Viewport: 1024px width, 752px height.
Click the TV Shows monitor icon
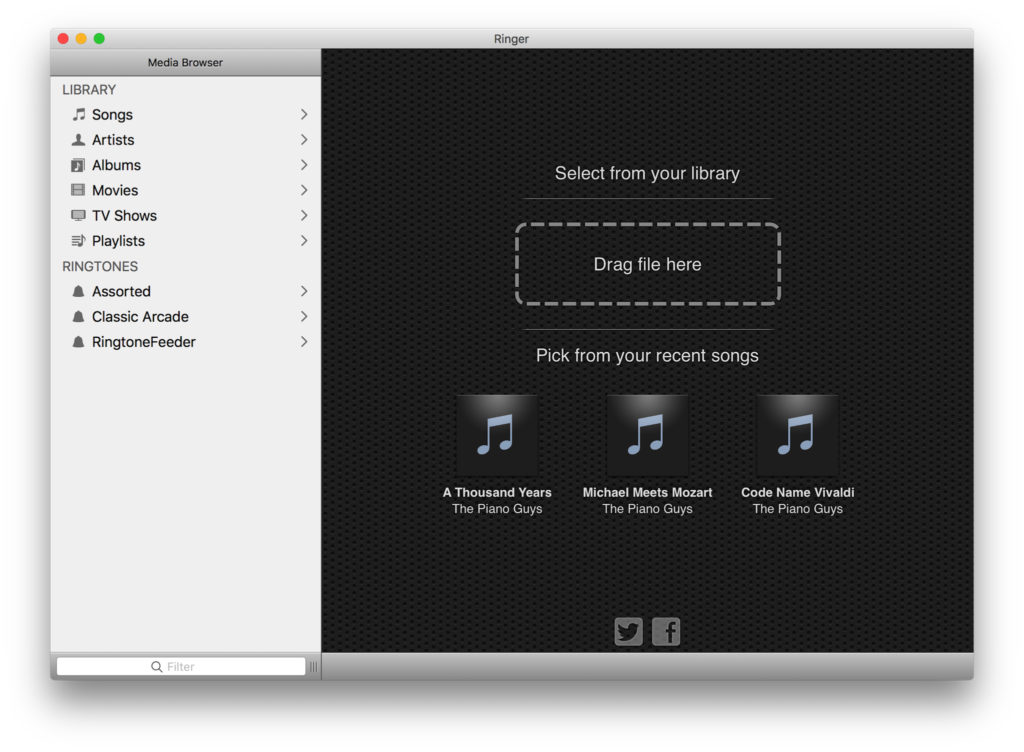pos(78,216)
